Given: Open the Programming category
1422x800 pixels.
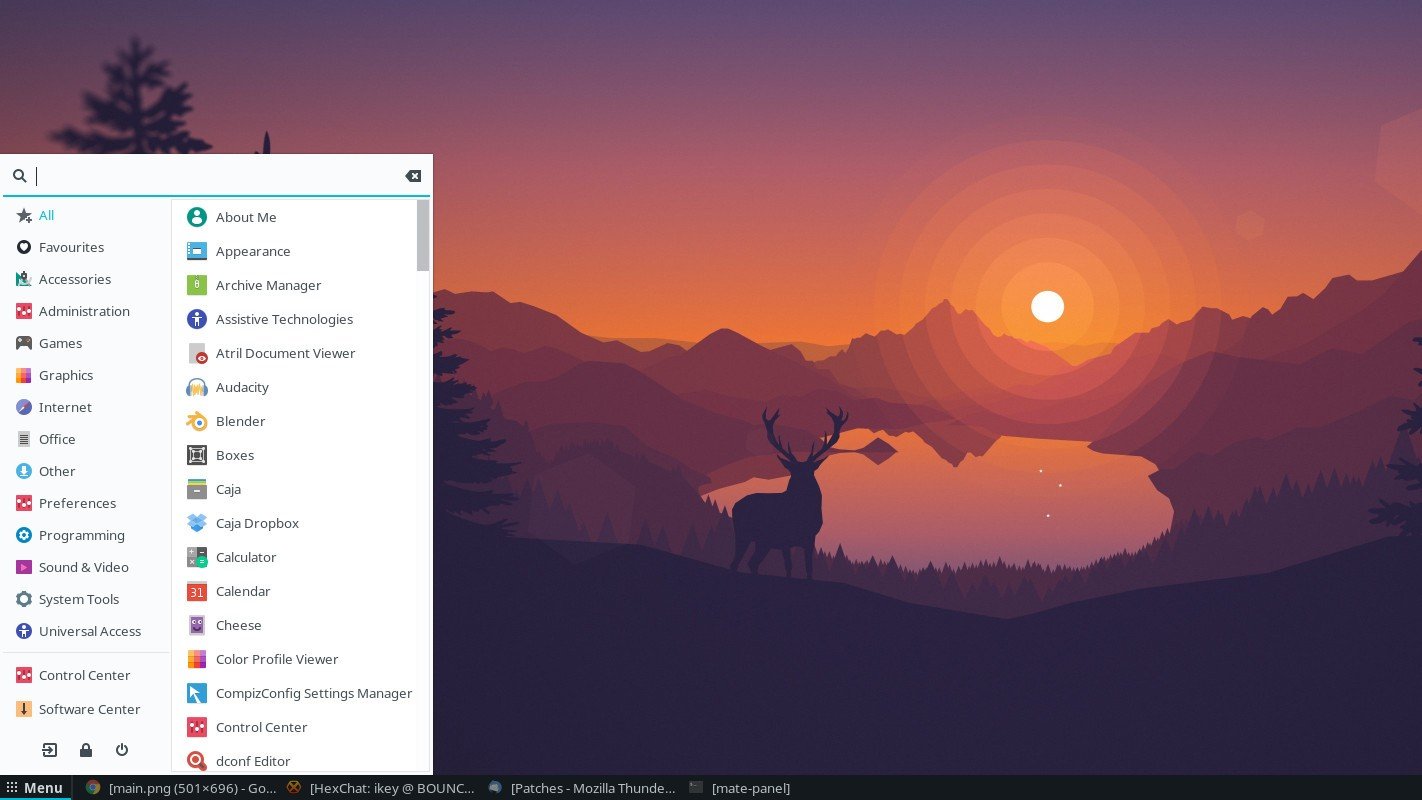Looking at the screenshot, I should click(81, 535).
